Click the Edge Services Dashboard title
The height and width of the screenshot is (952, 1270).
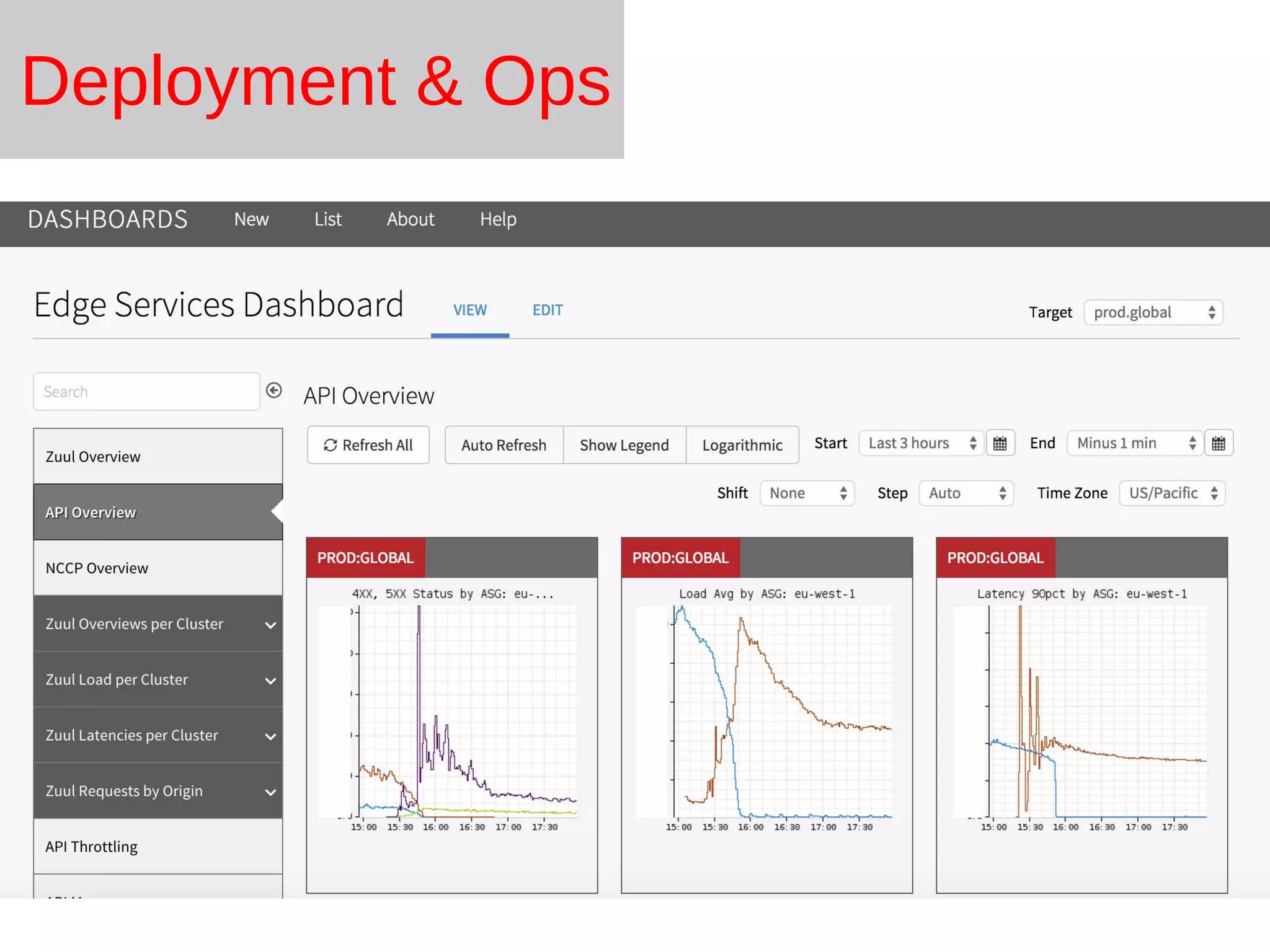point(219,305)
